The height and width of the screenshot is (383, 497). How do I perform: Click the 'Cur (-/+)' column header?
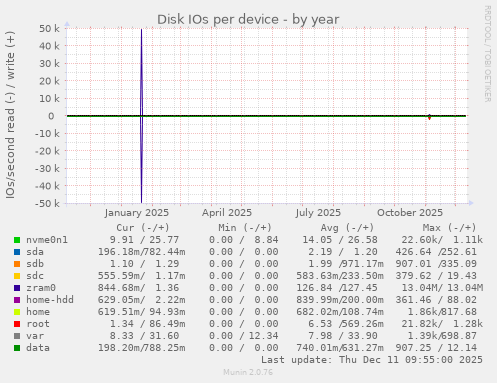pos(143,228)
